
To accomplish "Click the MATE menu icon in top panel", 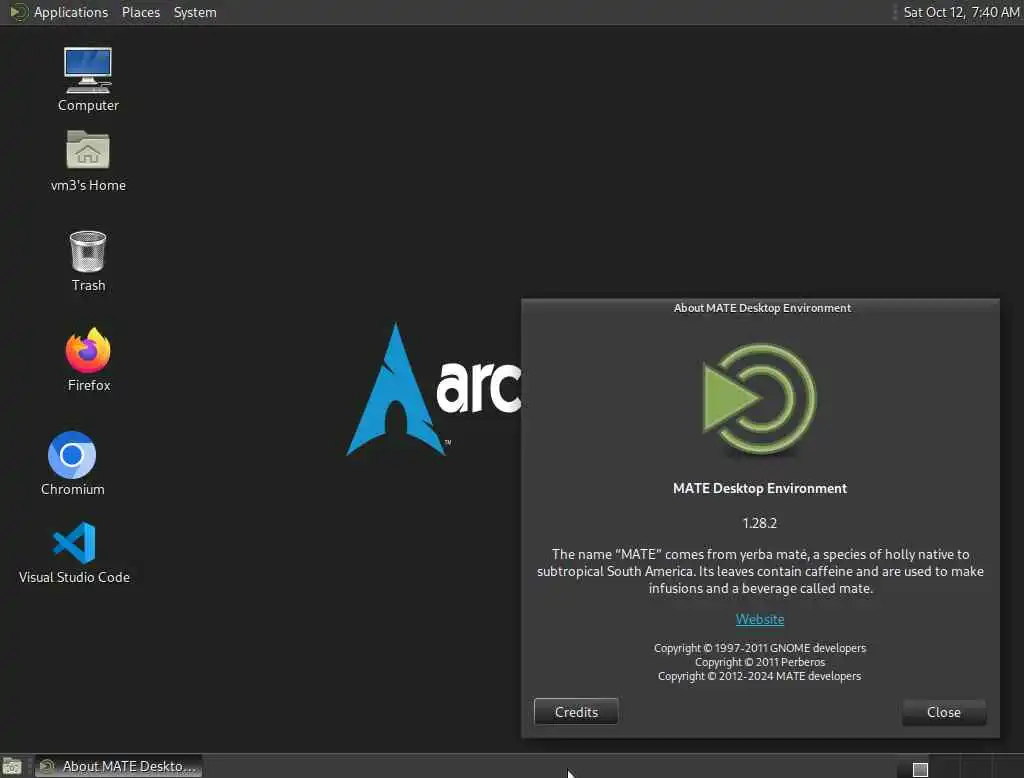I will tap(18, 12).
